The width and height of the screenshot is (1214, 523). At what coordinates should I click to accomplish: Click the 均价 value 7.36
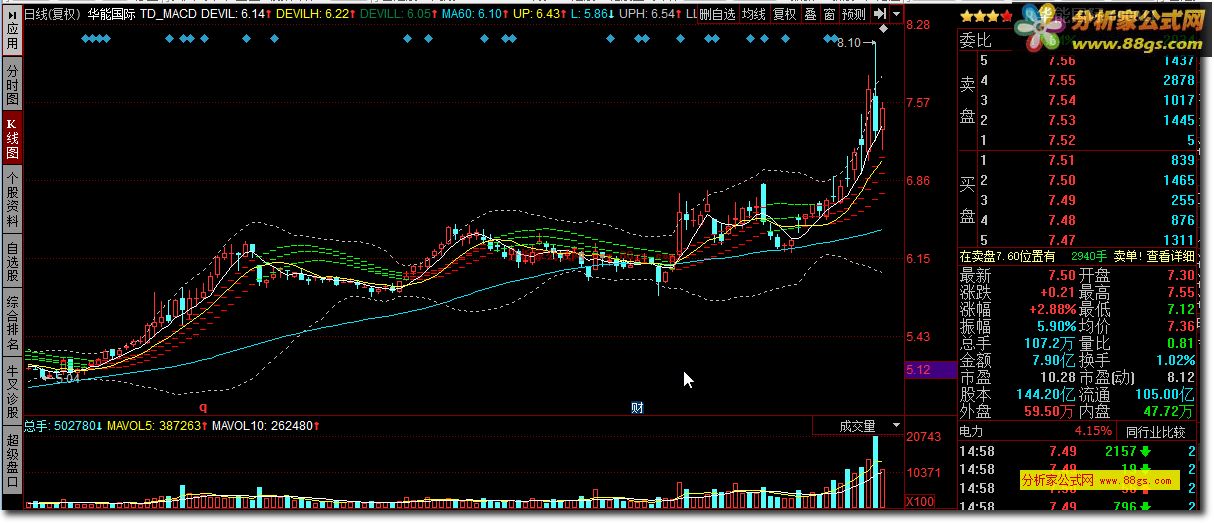pyautogui.click(x=1180, y=327)
